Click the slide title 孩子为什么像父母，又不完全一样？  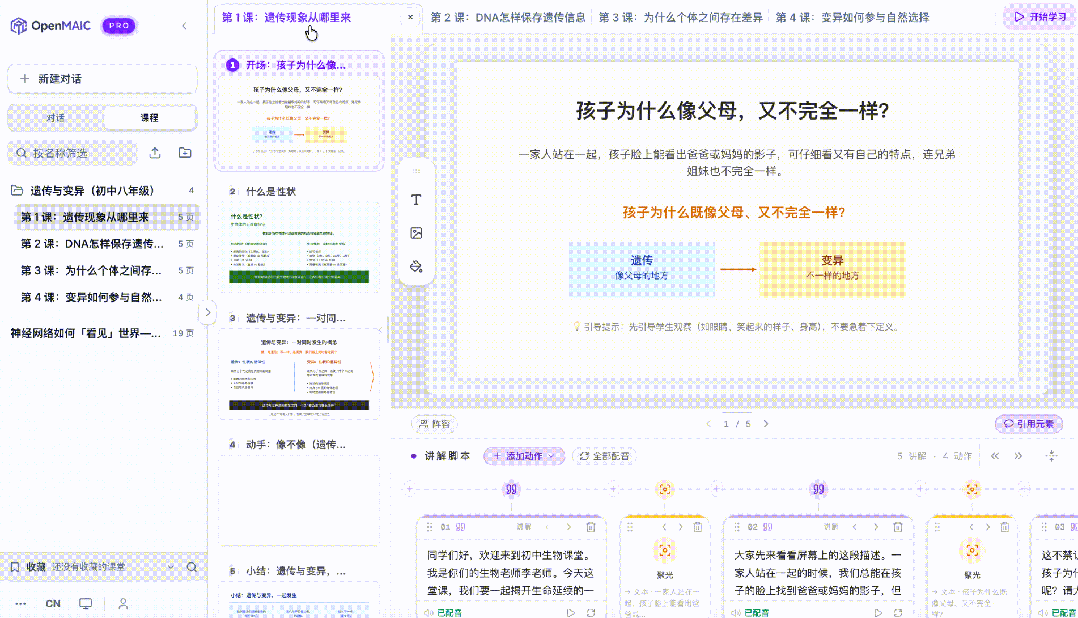tap(733, 111)
